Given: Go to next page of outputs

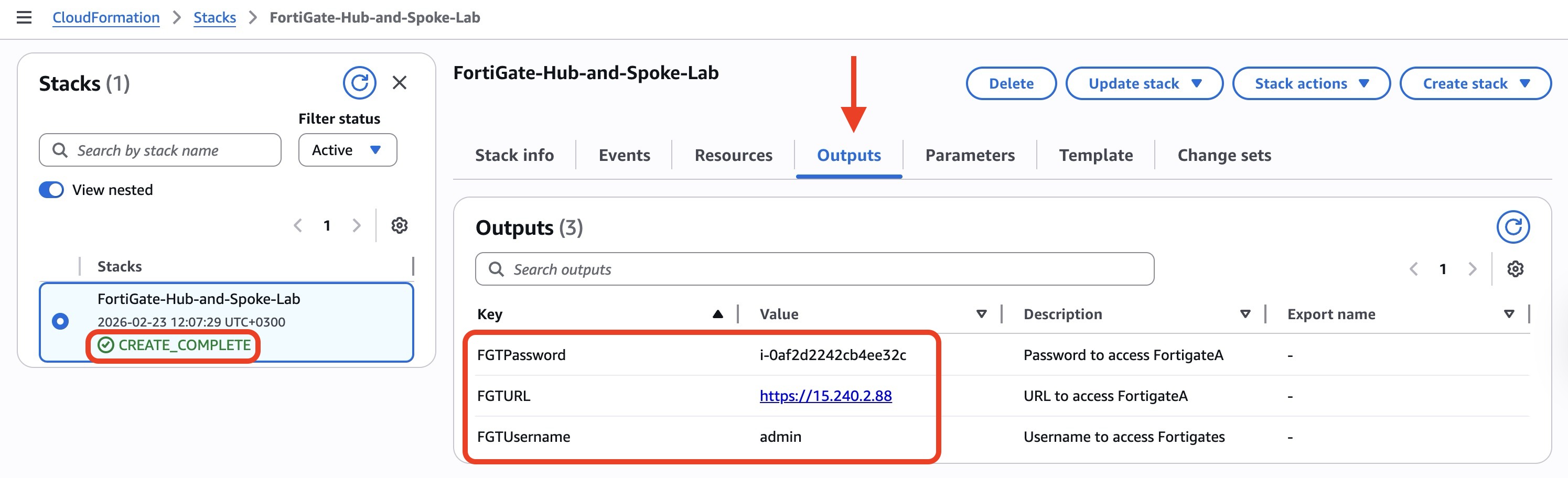Looking at the screenshot, I should pos(1473,269).
